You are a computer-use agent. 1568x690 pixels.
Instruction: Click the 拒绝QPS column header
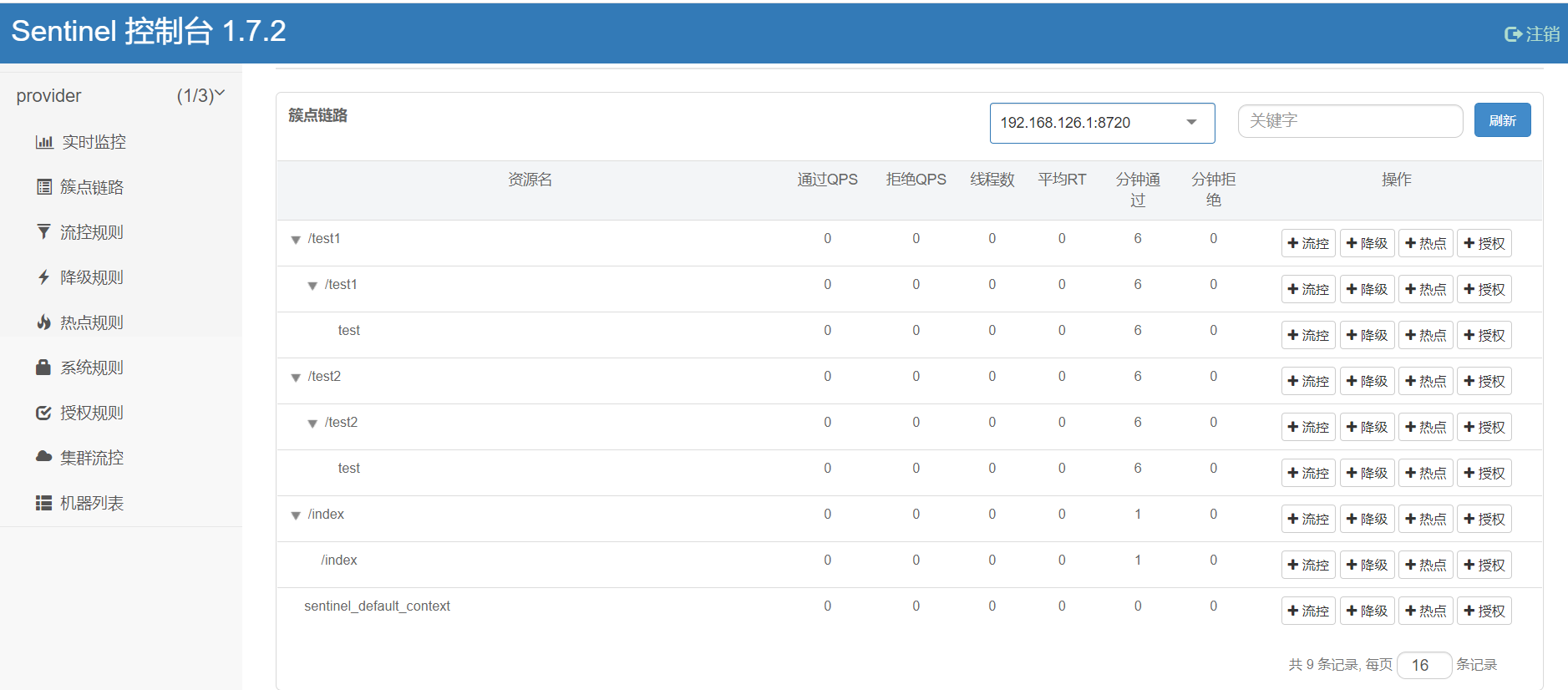(x=916, y=180)
